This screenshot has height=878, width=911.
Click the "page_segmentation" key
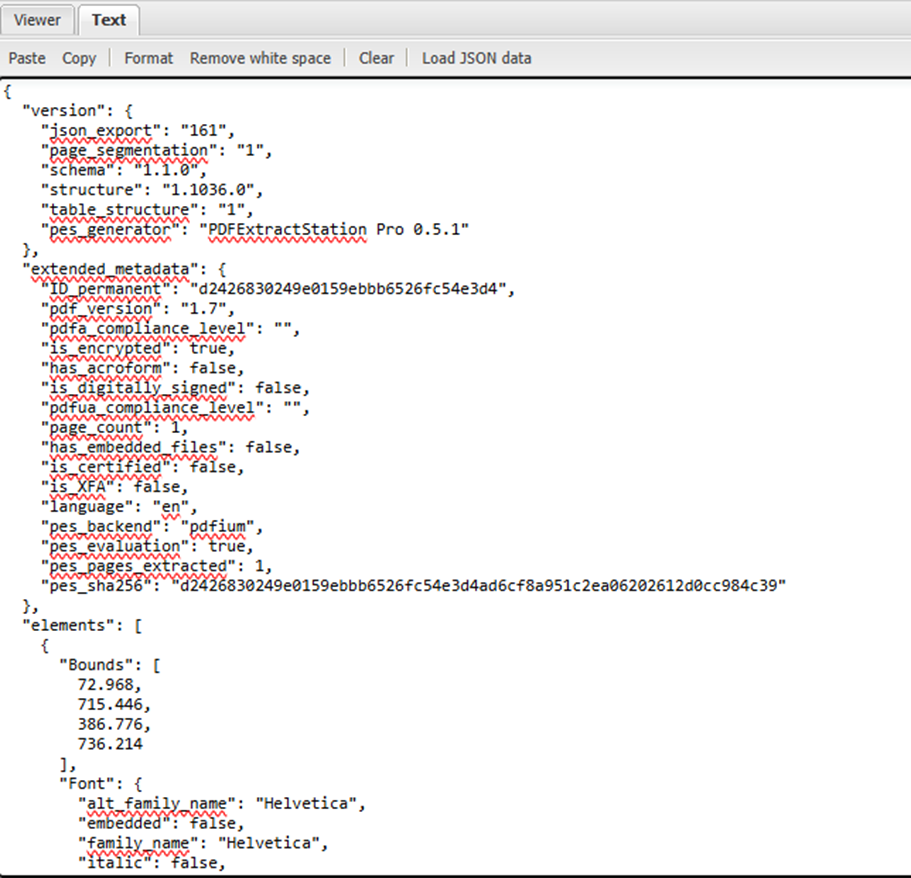tap(128, 150)
